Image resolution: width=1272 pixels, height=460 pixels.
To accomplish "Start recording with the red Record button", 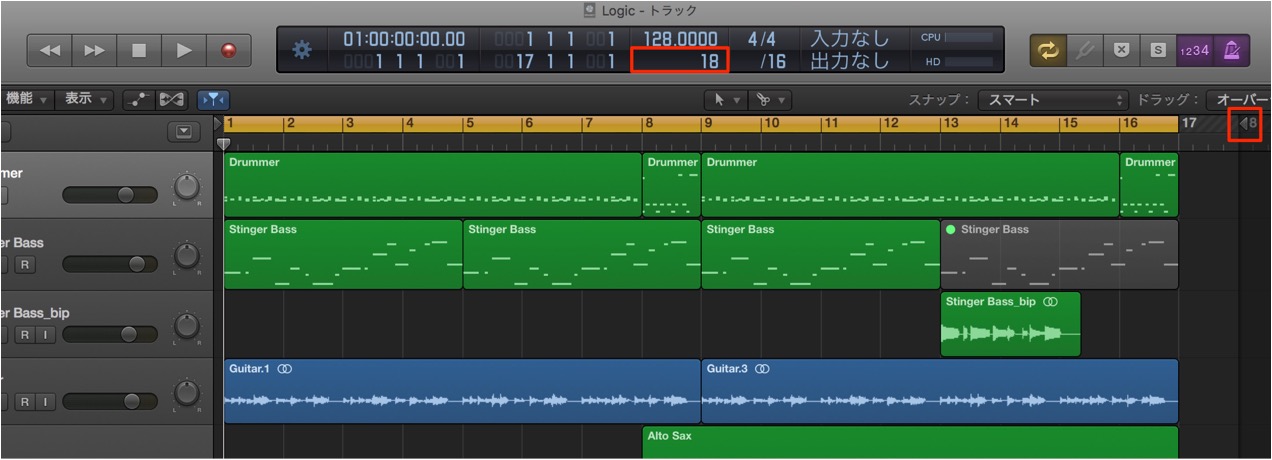I will tap(229, 49).
